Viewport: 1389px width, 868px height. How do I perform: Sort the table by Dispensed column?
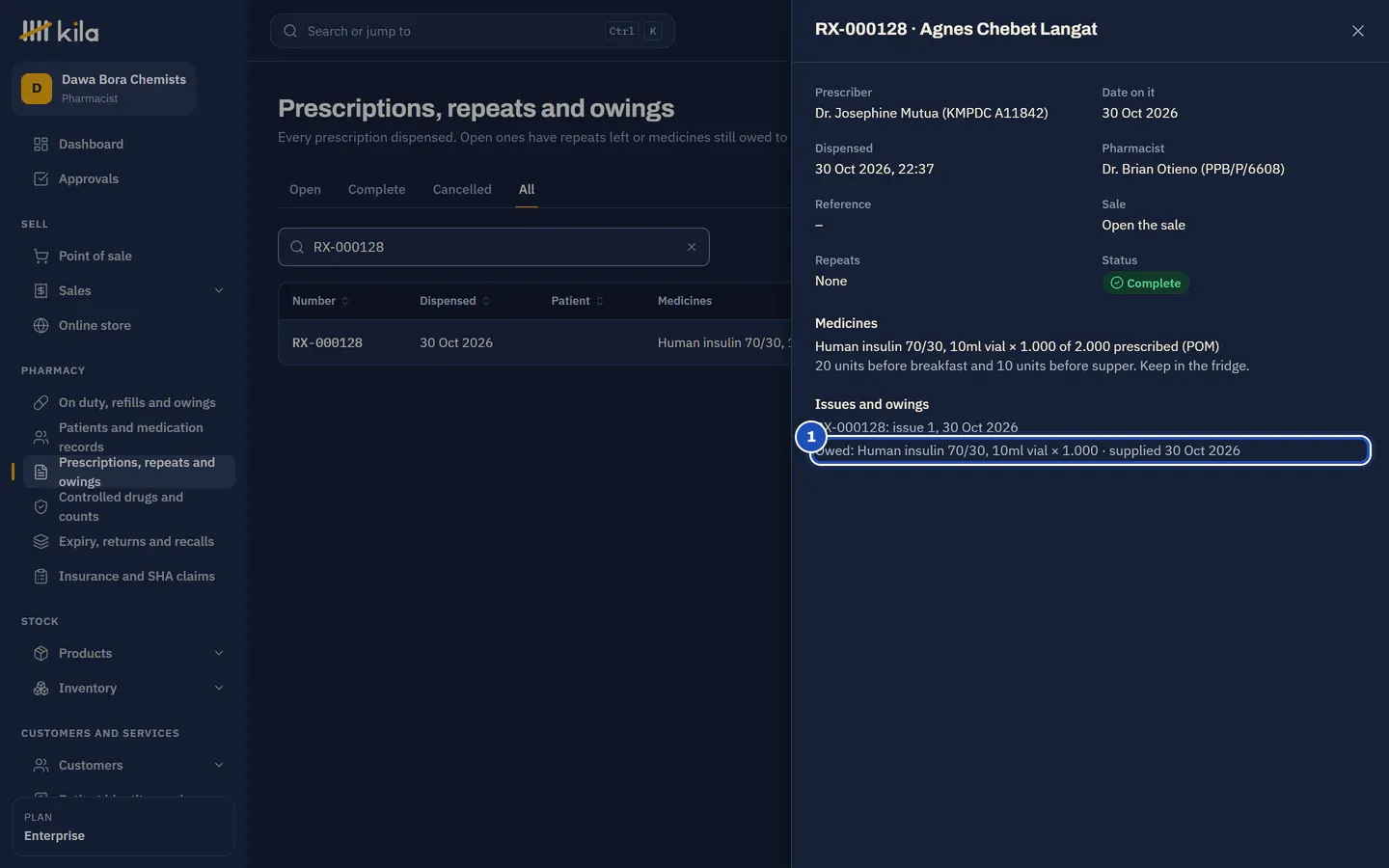point(455,301)
